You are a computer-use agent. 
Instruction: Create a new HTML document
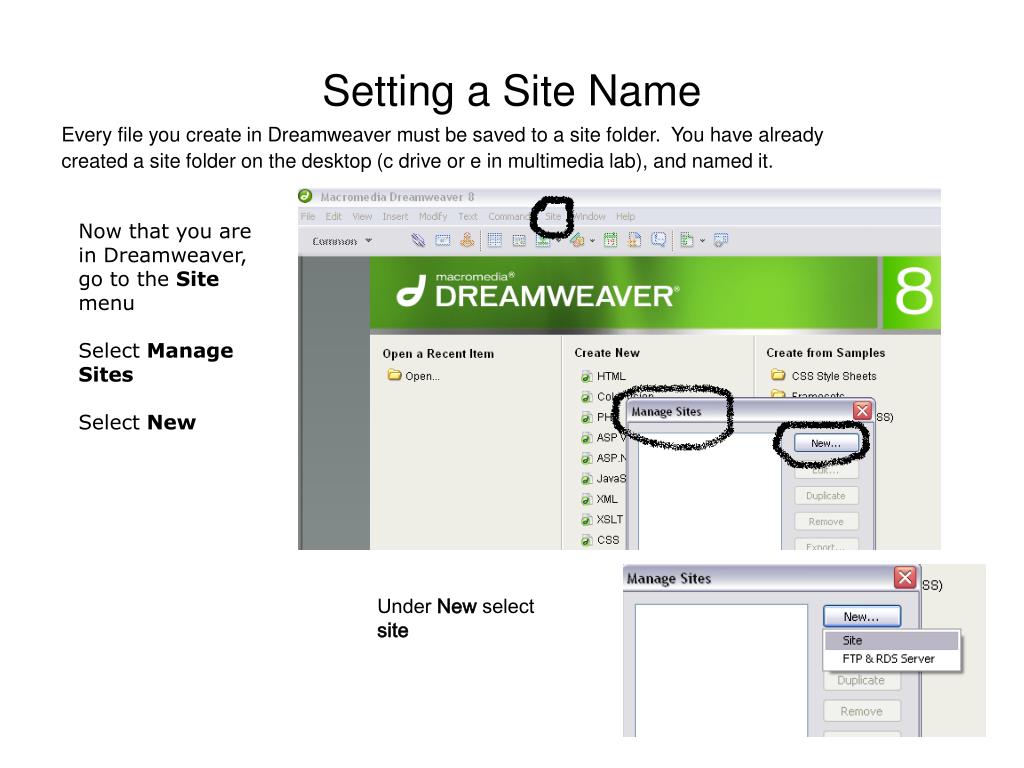611,376
